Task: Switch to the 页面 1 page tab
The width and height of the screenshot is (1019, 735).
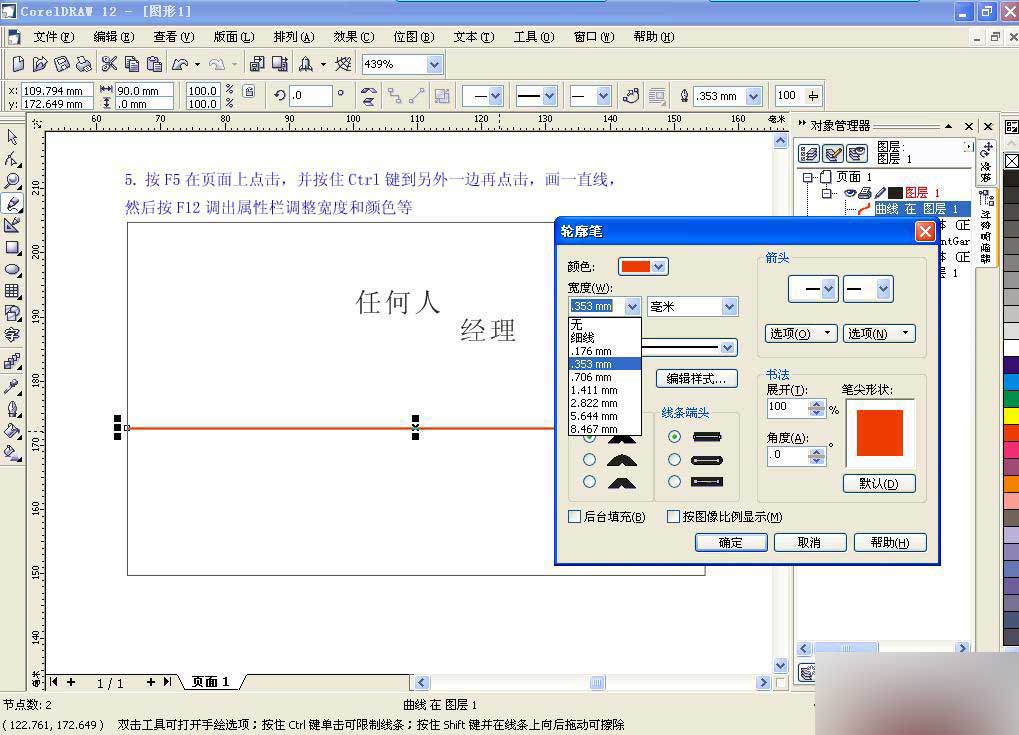Action: tap(211, 682)
